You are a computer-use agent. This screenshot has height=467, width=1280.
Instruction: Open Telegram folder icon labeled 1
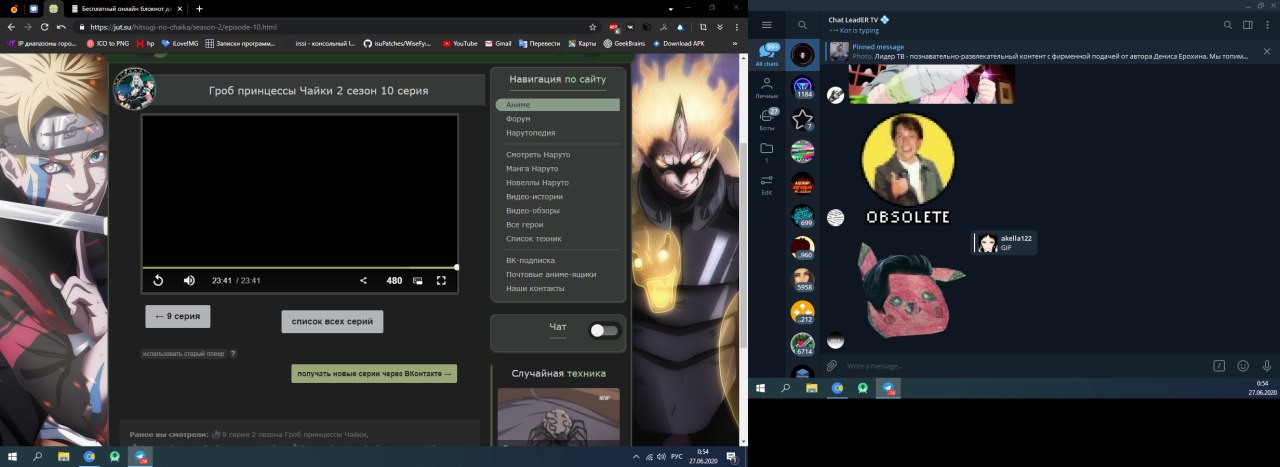pyautogui.click(x=767, y=152)
